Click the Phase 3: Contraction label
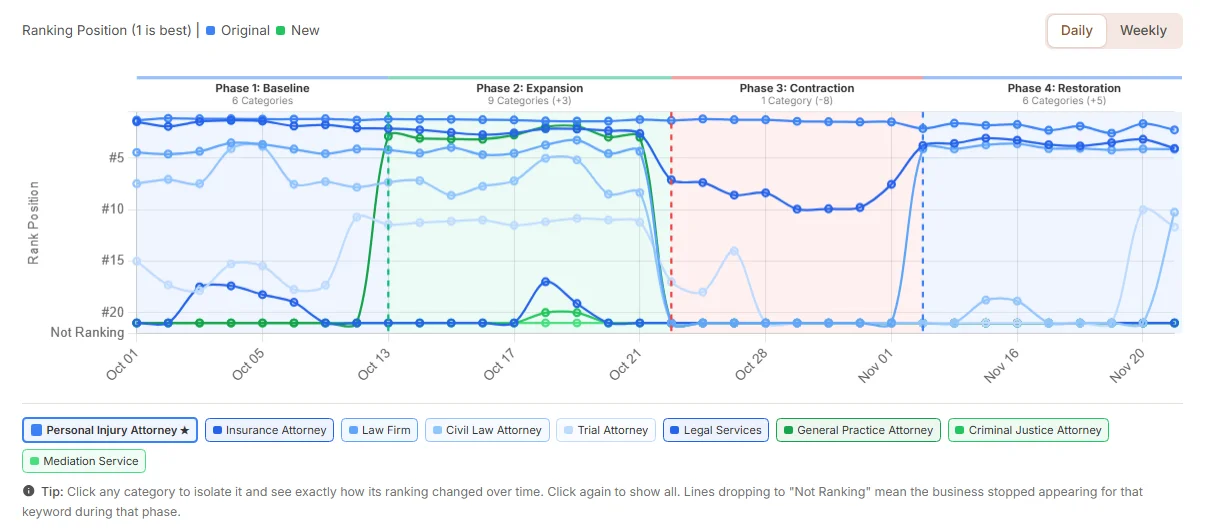Screen dimensions: 1206x532 point(797,88)
